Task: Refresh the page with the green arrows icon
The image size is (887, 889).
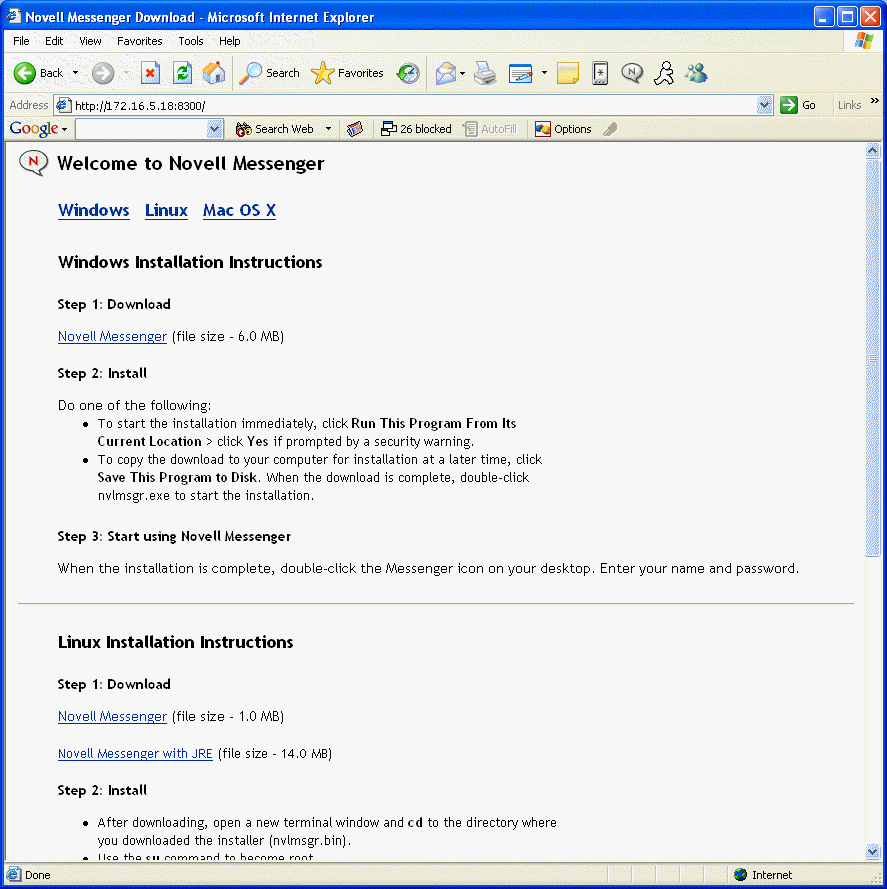Action: pos(182,73)
